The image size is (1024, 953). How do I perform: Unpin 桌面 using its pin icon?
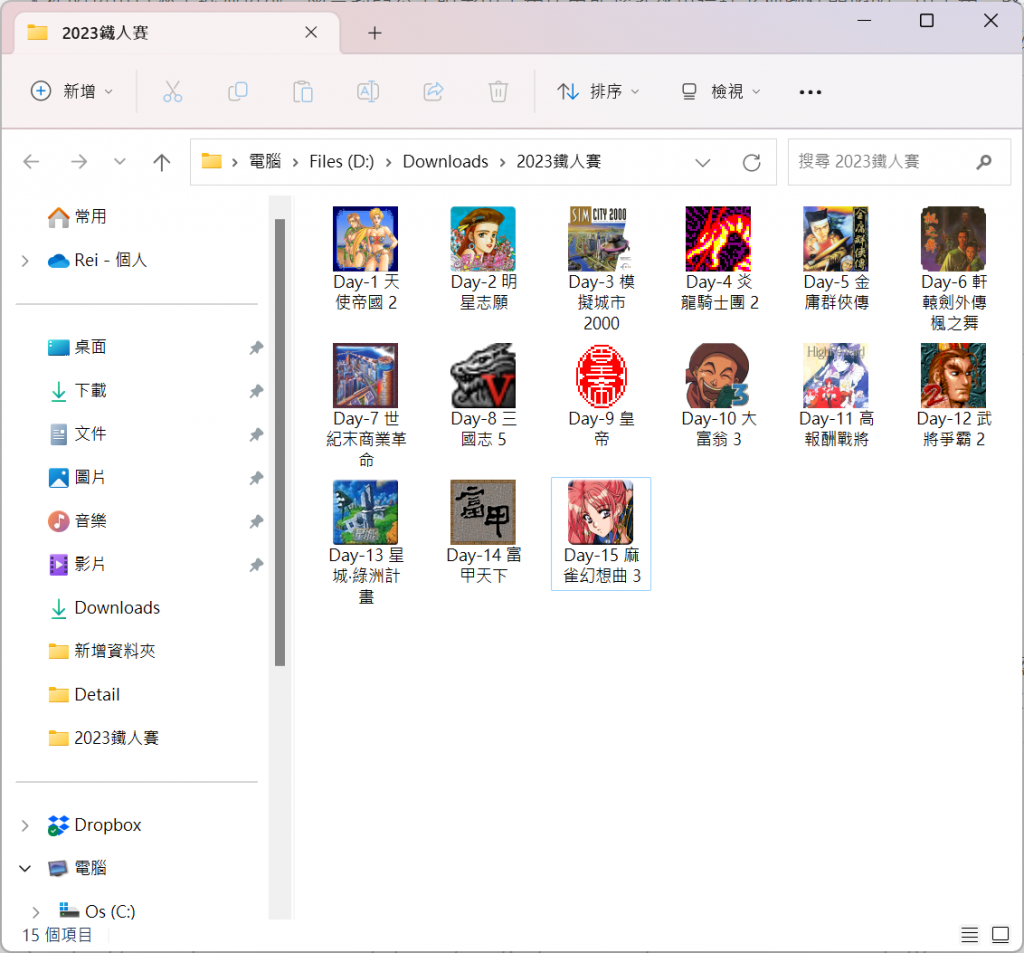click(257, 347)
